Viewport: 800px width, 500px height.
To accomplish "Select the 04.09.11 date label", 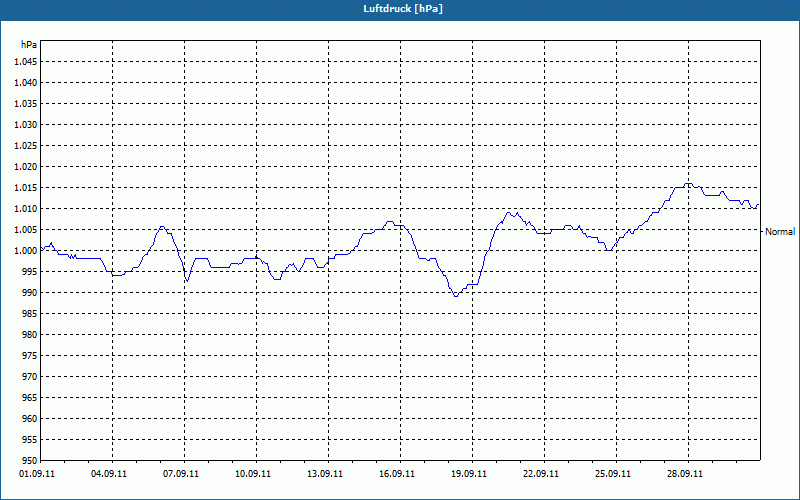I will (x=109, y=474).
